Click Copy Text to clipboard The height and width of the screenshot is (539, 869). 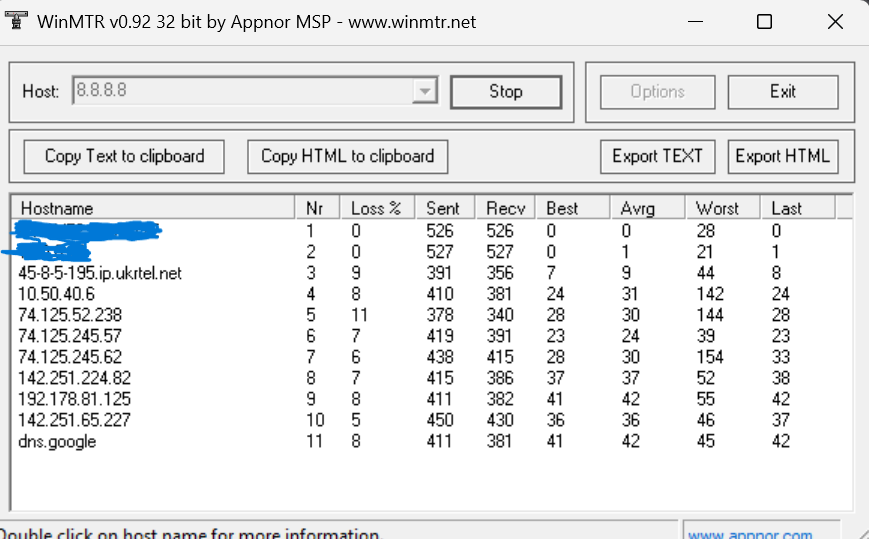pyautogui.click(x=124, y=156)
